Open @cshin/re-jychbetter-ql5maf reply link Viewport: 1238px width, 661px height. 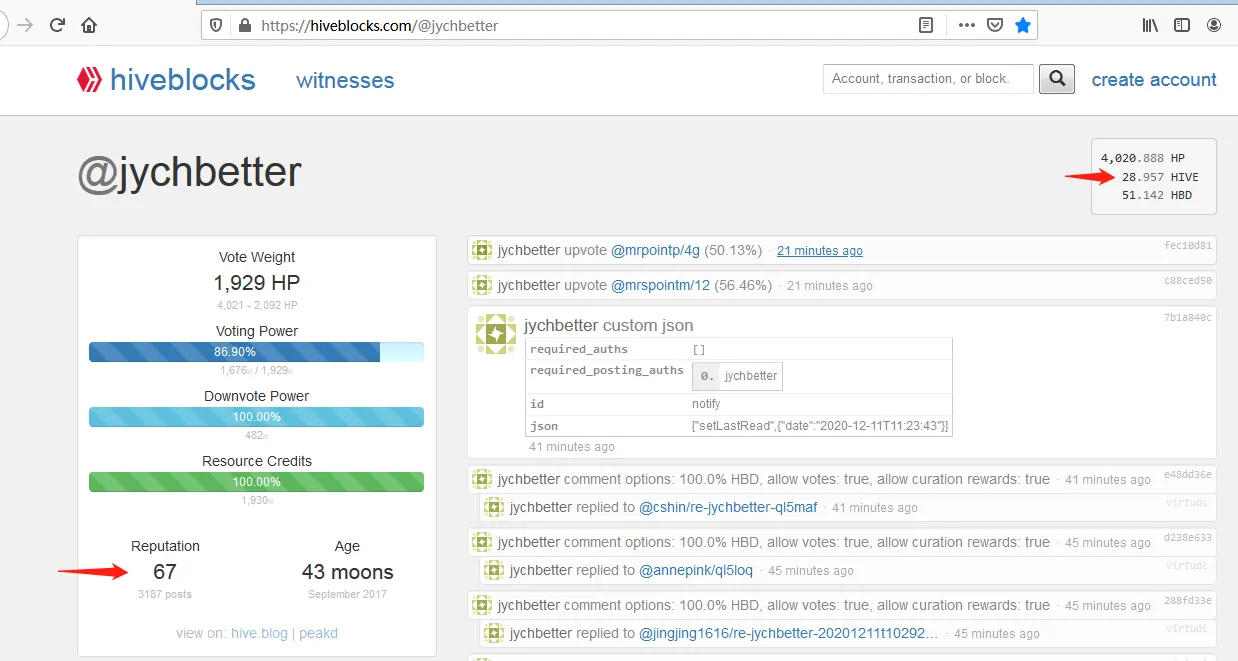[x=728, y=507]
